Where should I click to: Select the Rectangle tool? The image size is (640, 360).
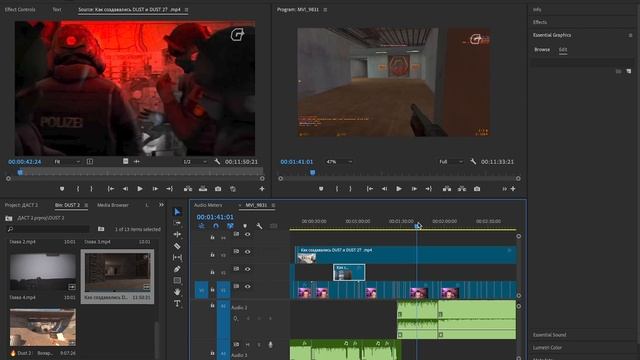[177, 280]
